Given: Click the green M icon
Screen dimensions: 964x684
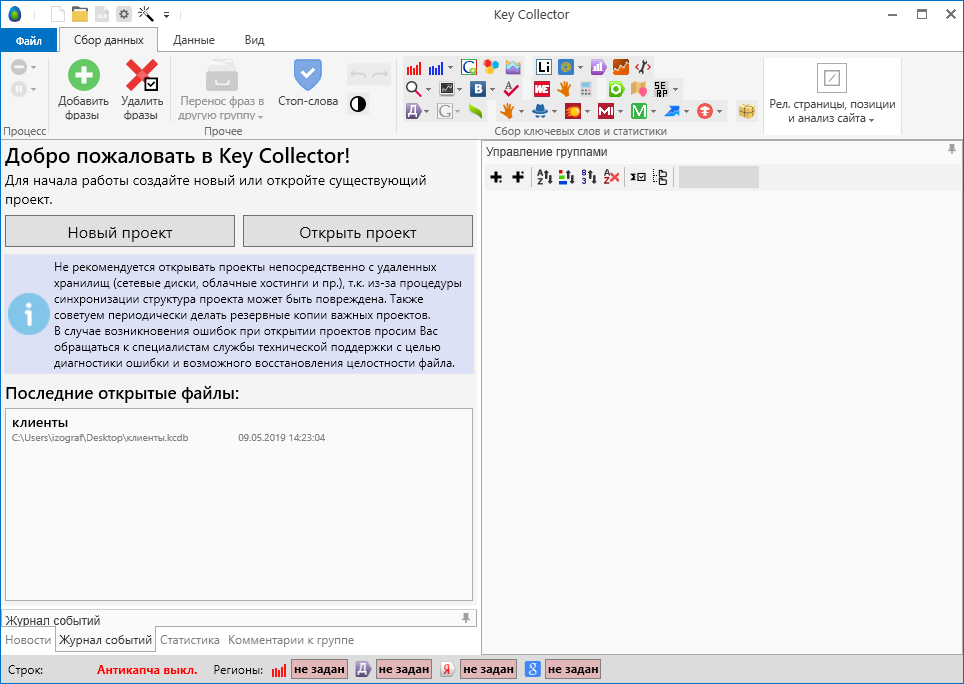Looking at the screenshot, I should (x=639, y=111).
